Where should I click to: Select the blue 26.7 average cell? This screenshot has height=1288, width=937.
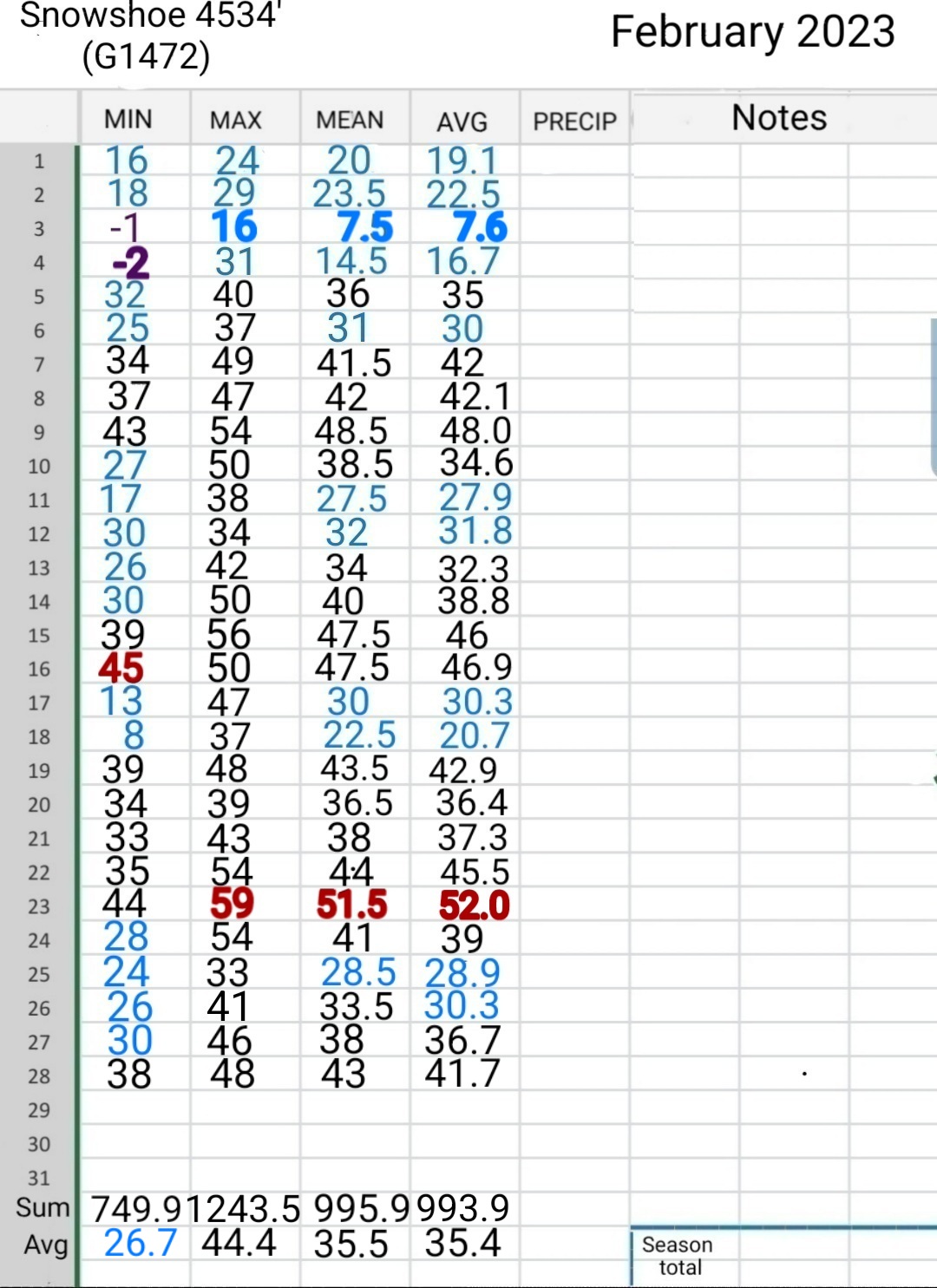click(x=141, y=1243)
